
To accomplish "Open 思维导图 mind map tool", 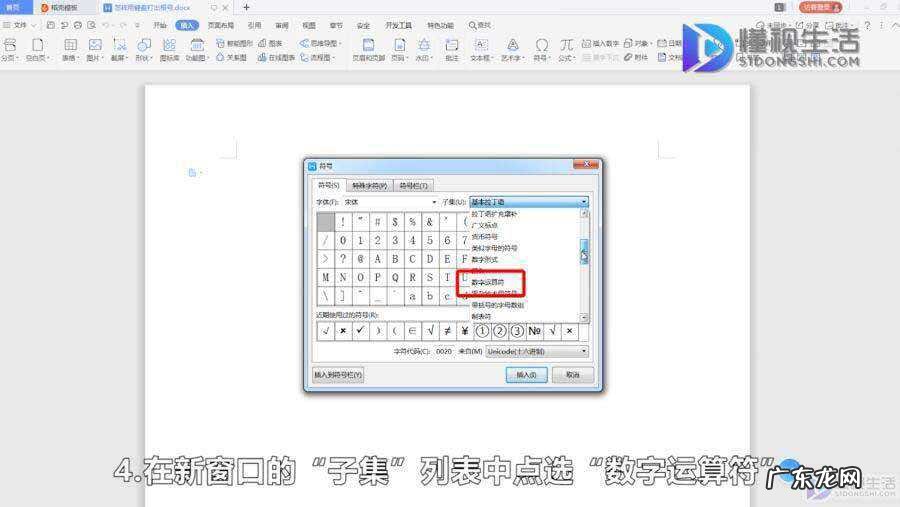I will (x=320, y=43).
